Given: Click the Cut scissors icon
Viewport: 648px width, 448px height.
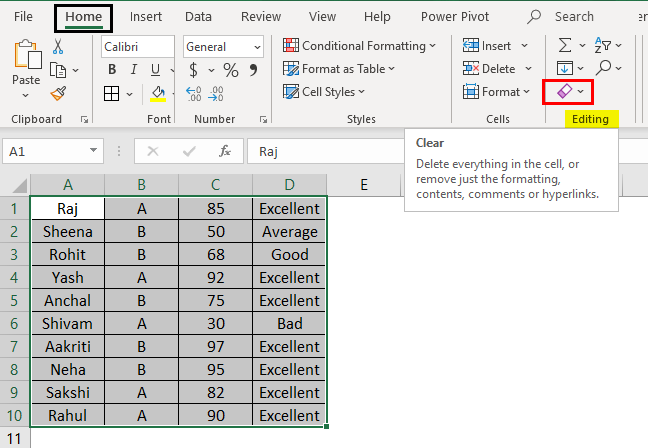Looking at the screenshot, I should pyautogui.click(x=58, y=47).
